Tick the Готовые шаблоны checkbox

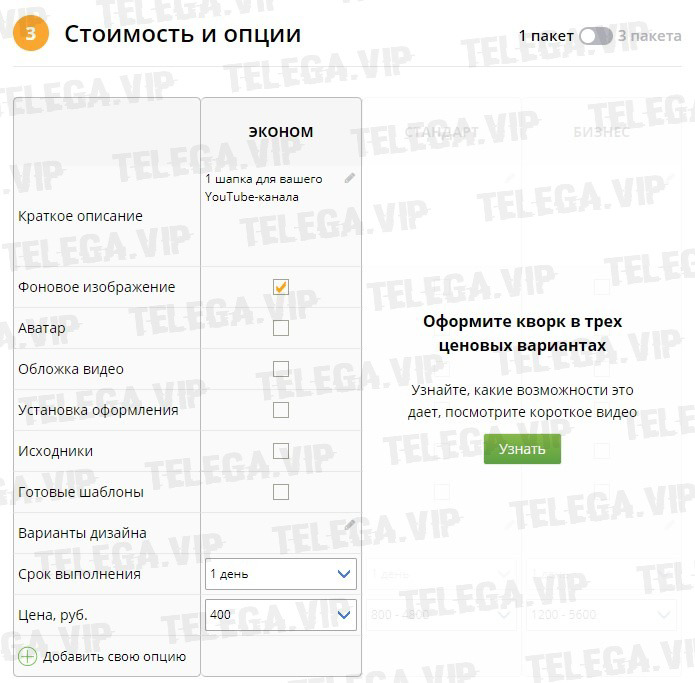[x=281, y=492]
